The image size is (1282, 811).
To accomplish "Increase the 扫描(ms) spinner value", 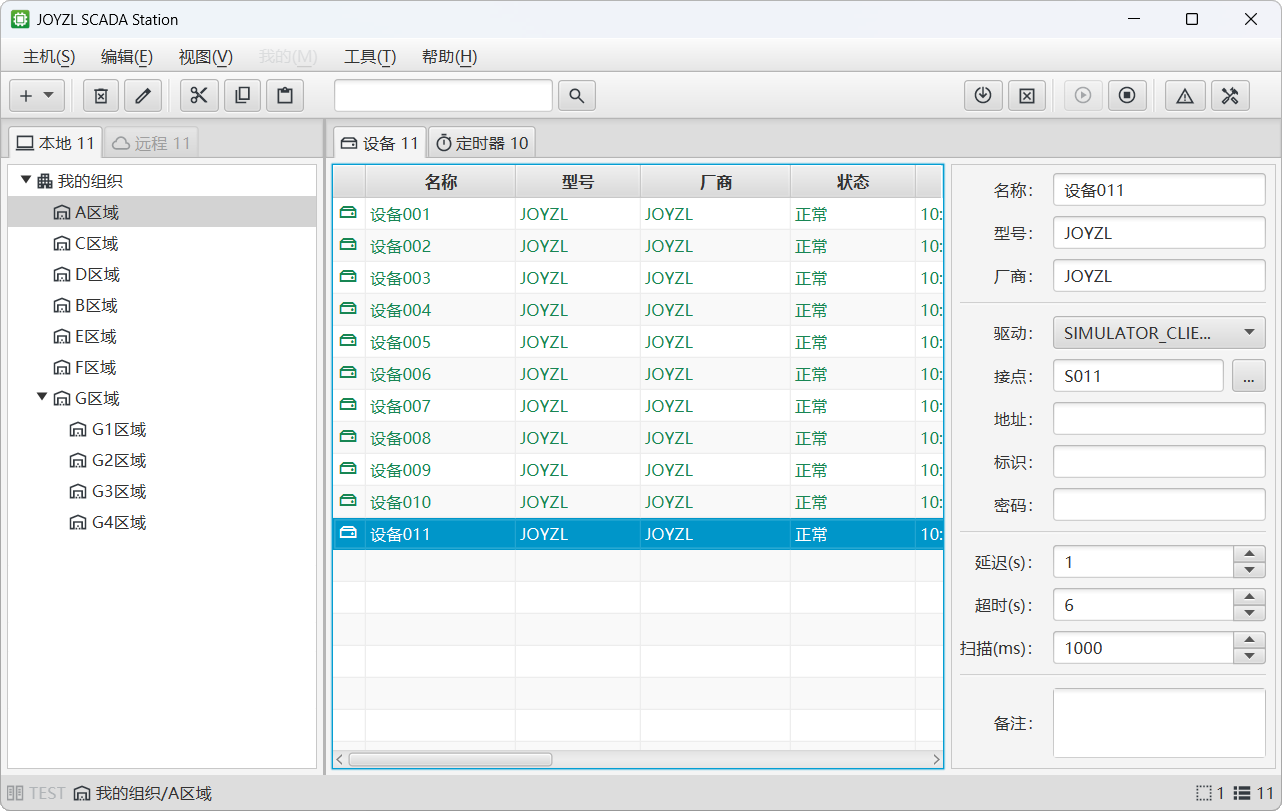I will coord(1249,640).
